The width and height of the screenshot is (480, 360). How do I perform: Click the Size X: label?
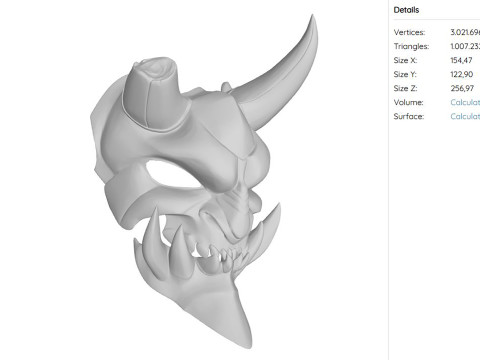coord(405,60)
